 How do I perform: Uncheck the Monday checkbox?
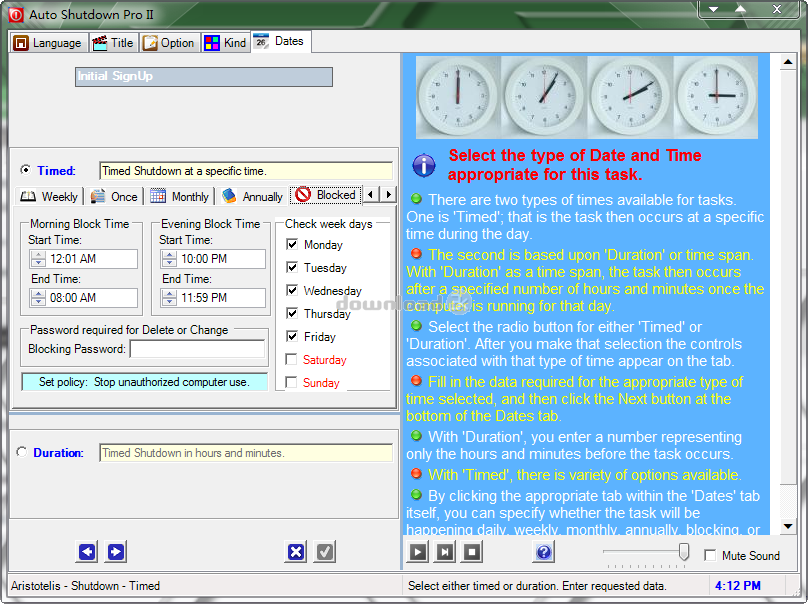pyautogui.click(x=292, y=244)
